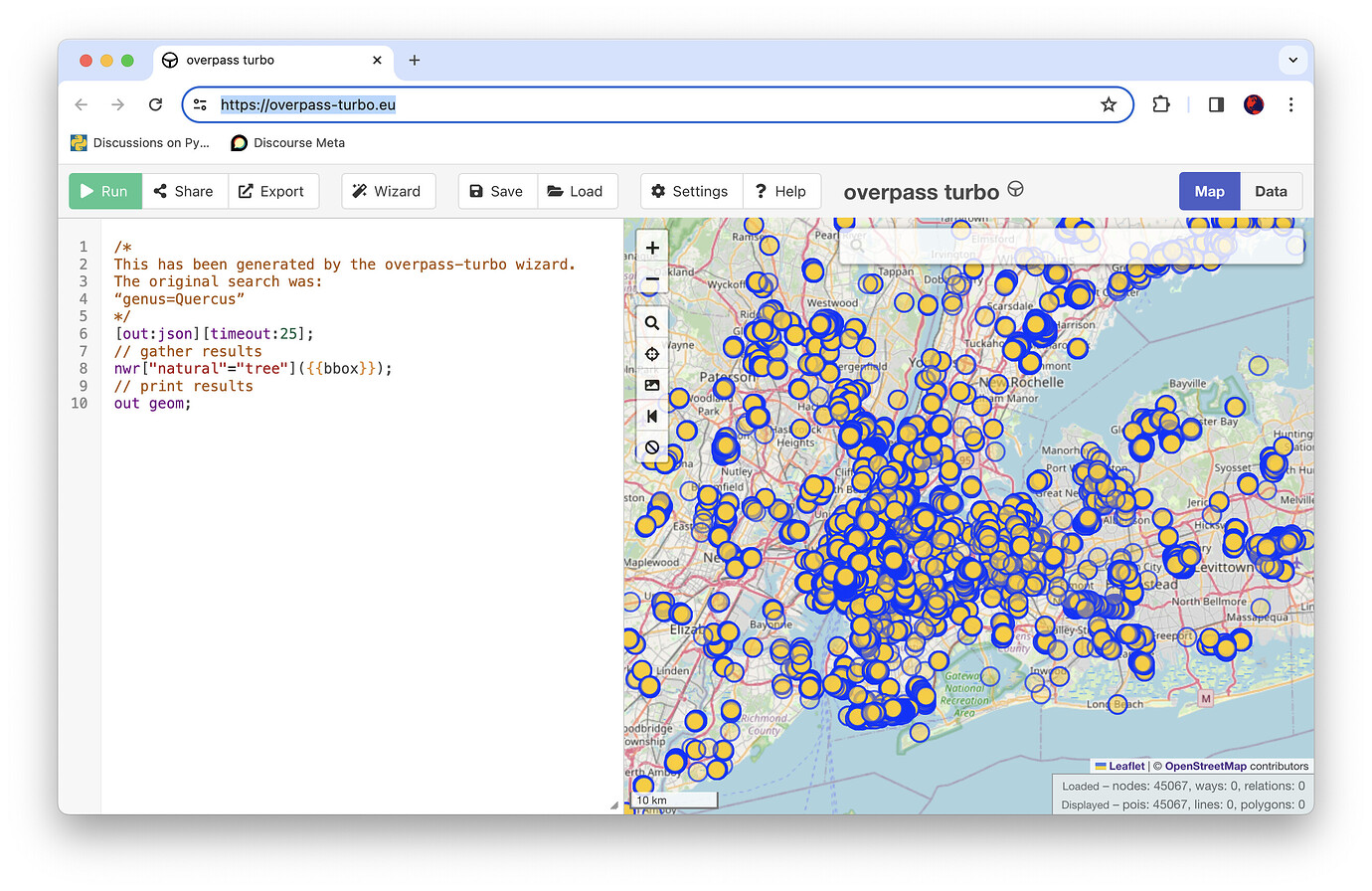Select the map screenshot image icon
Image resolution: width=1372 pixels, height=891 pixels.
(x=651, y=385)
